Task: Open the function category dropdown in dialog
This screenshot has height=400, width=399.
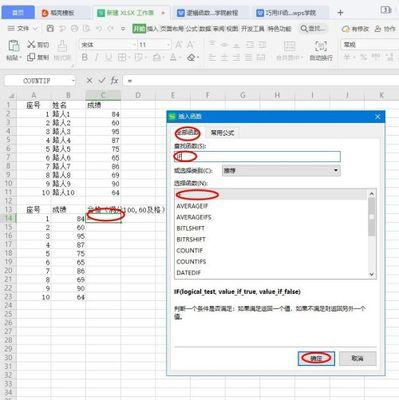Action: (x=336, y=171)
